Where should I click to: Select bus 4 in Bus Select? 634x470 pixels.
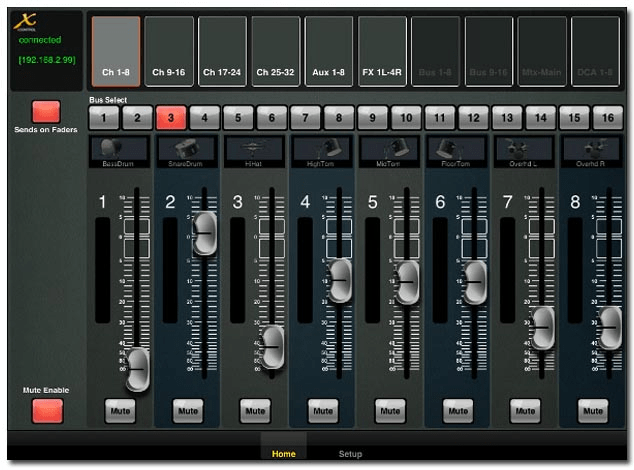coord(205,118)
